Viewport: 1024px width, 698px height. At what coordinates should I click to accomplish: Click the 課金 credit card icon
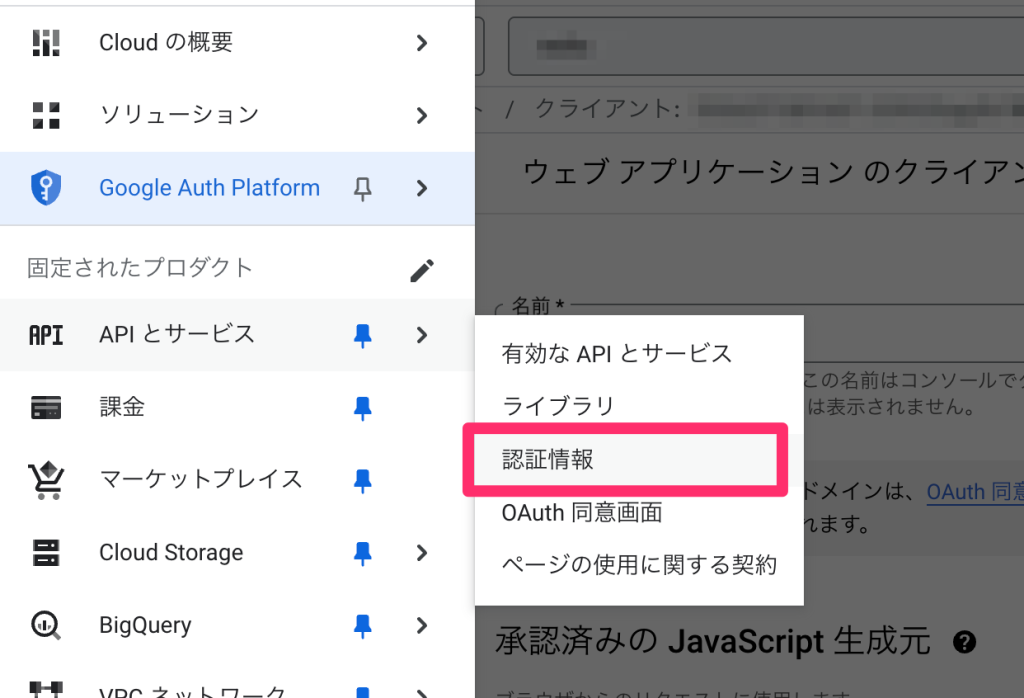click(x=46, y=407)
